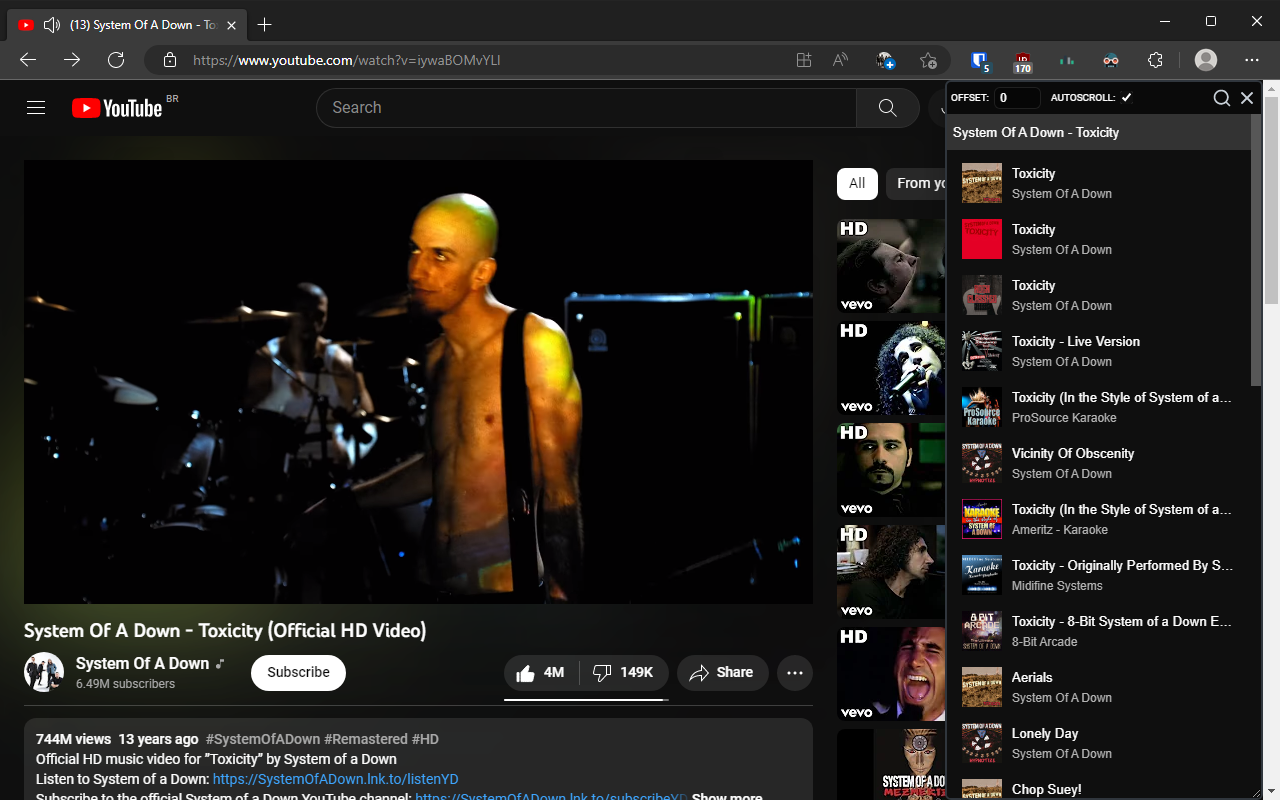
Task: Go back with the browser back arrow
Action: [28, 60]
